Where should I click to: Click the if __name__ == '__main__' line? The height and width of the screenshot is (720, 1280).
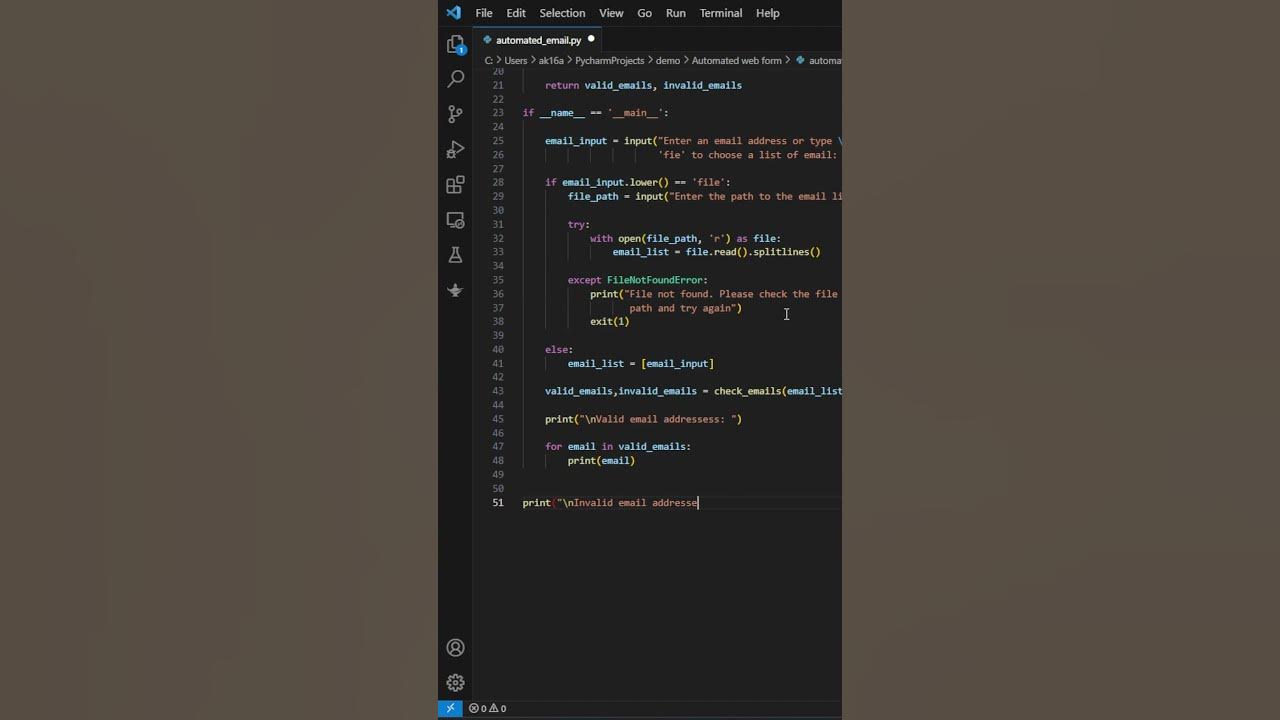595,113
